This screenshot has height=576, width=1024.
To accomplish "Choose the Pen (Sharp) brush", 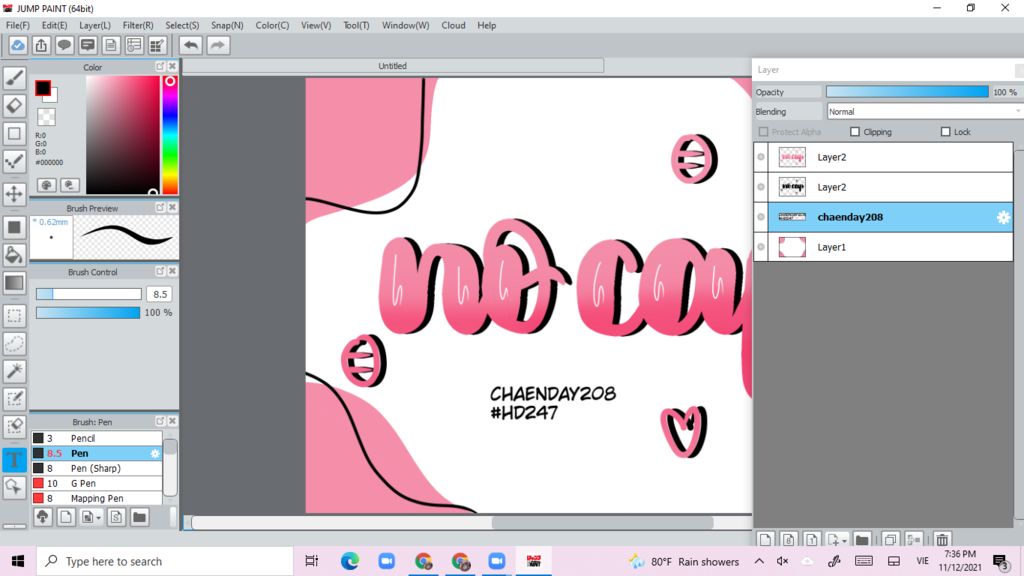I will tap(97, 468).
